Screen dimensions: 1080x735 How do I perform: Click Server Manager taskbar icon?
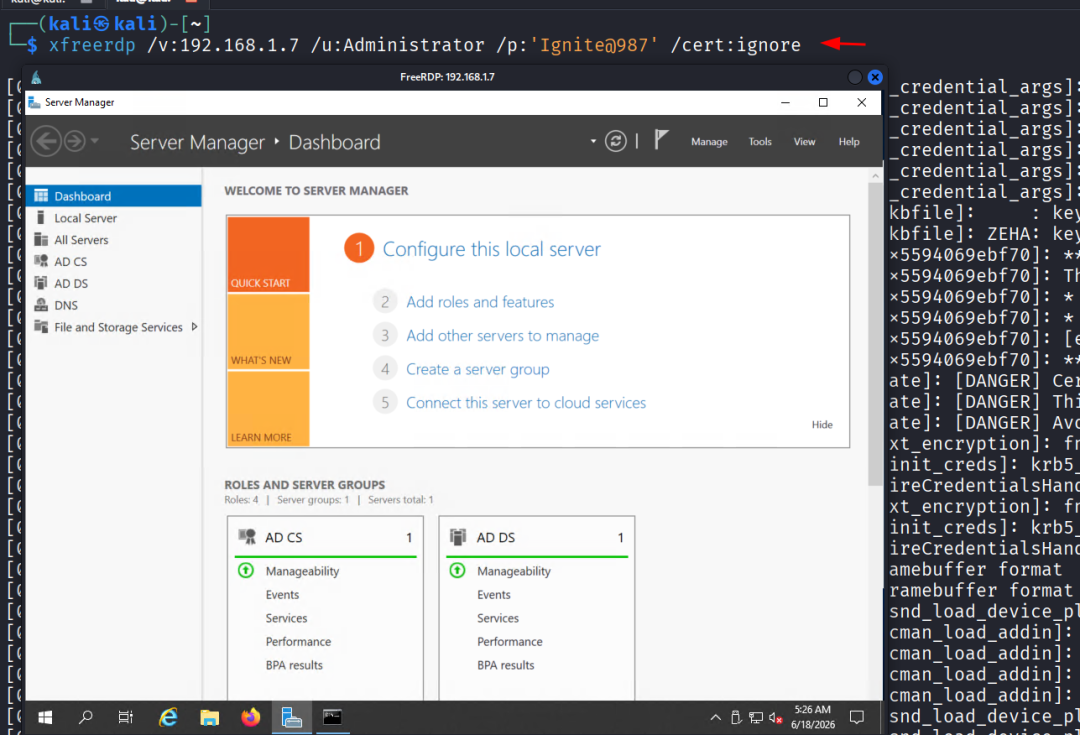pos(292,717)
